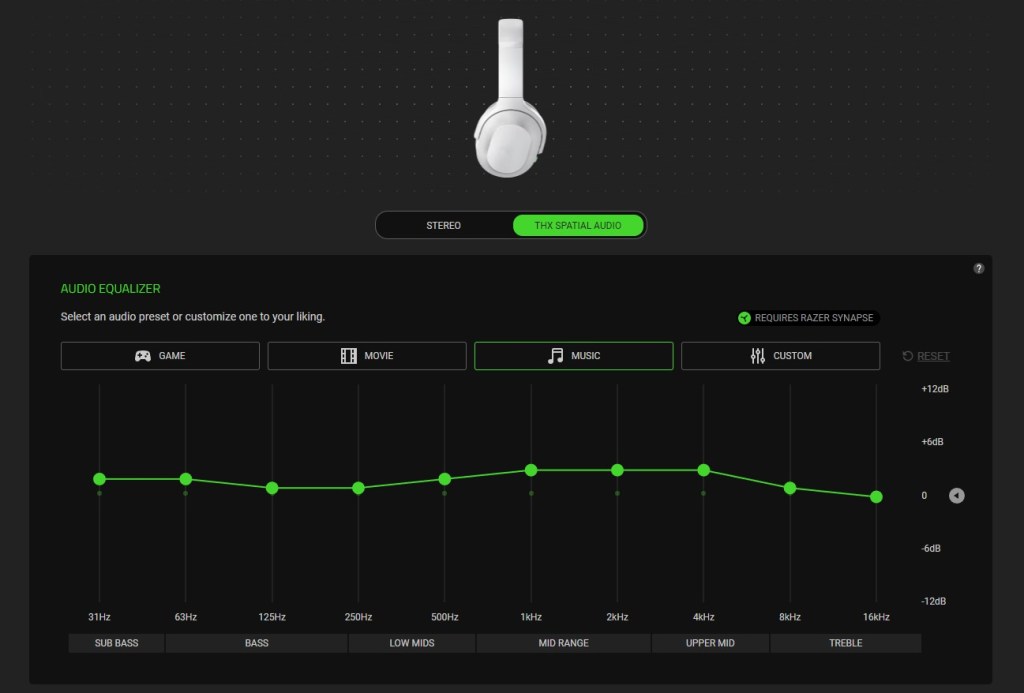The width and height of the screenshot is (1024, 693).
Task: Select the Movie equalizer preset
Action: coord(367,356)
